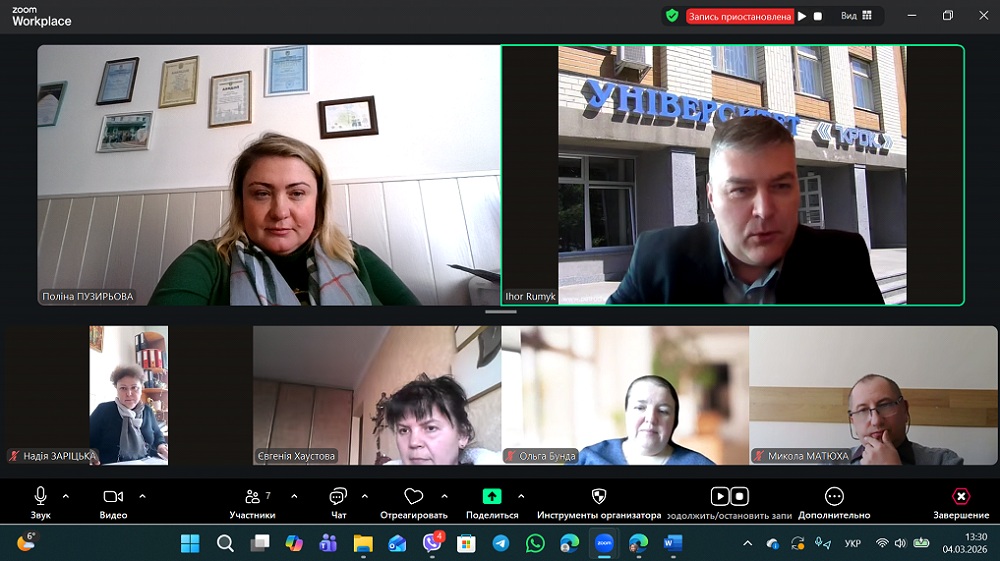The image size is (1000, 561).
Task: Click the green Поделиться share screen icon
Action: coord(492,496)
